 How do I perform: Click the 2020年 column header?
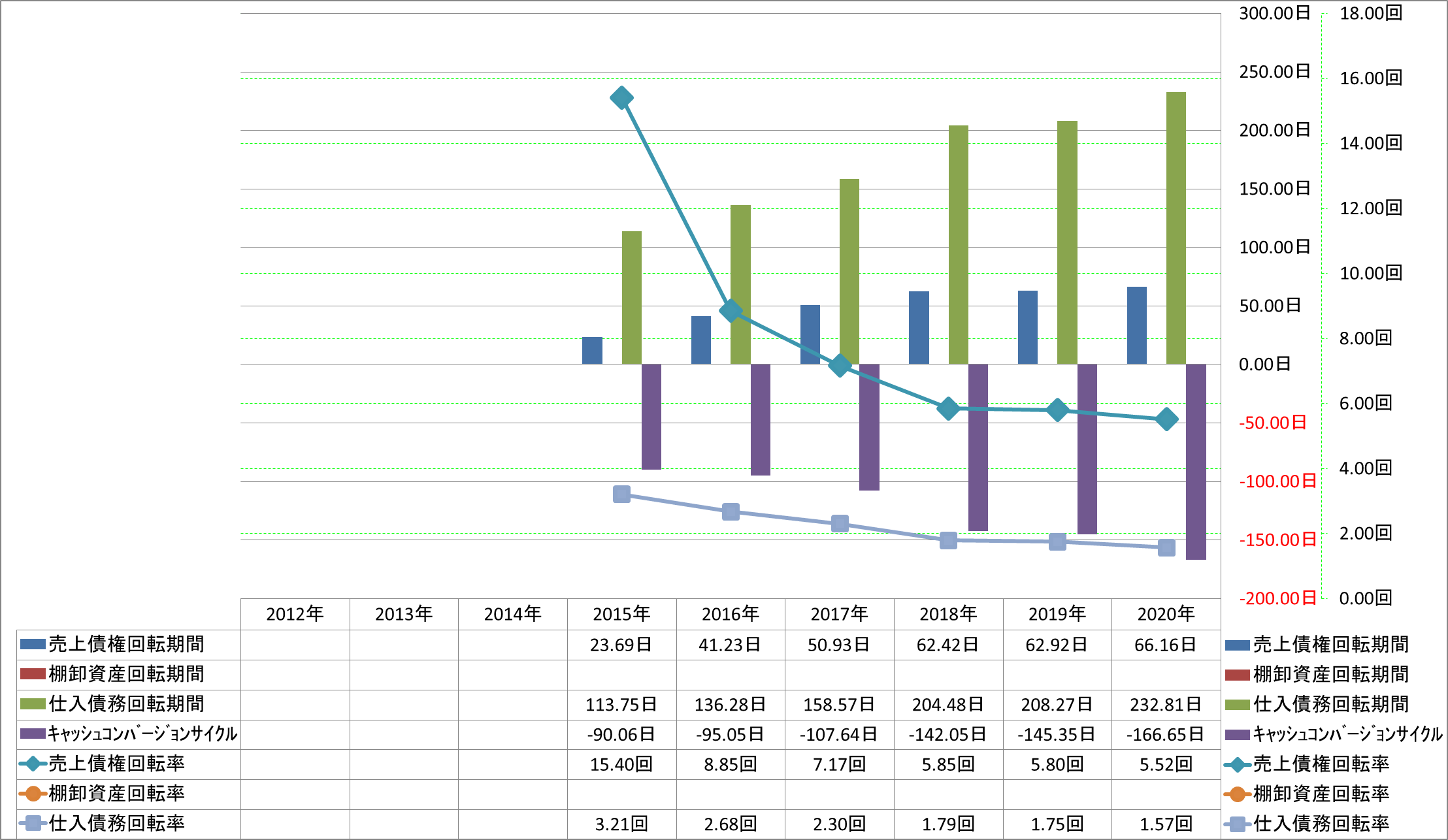pos(1166,614)
